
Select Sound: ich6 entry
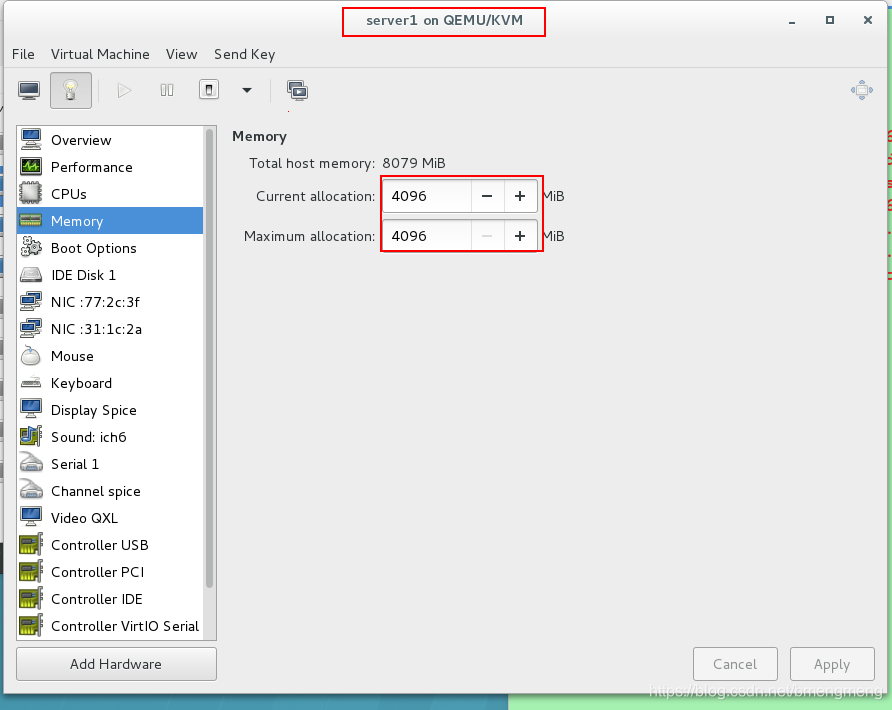click(110, 437)
